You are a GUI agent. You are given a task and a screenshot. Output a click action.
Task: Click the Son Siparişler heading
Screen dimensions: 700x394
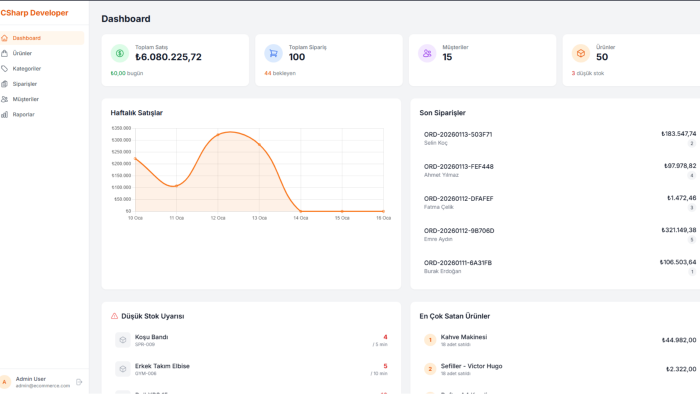pos(442,113)
